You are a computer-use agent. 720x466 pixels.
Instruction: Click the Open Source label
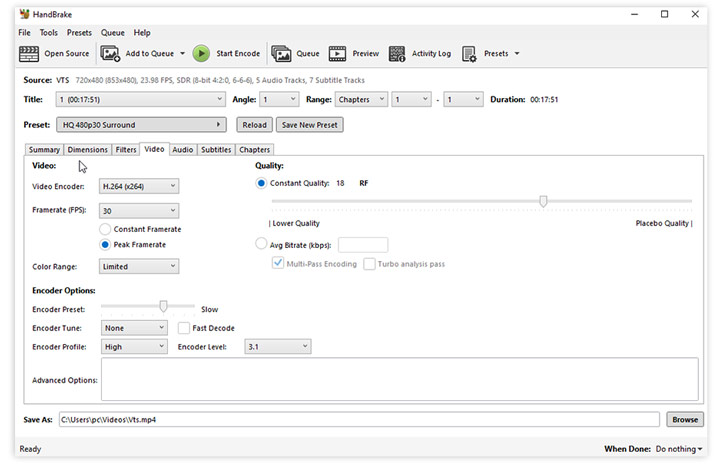[x=67, y=54]
